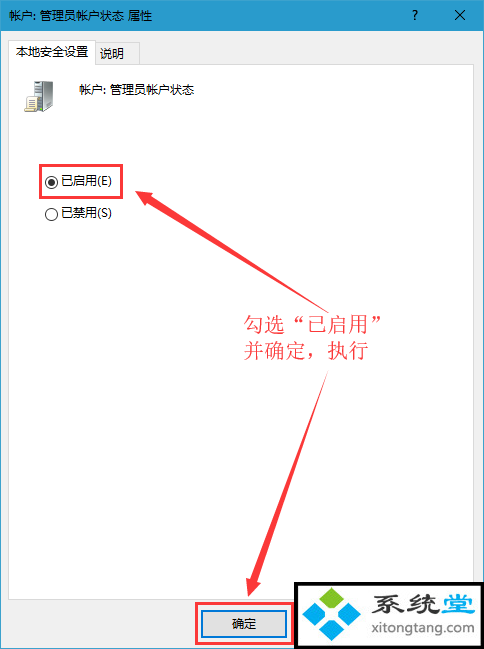484x649 pixels.
Task: Click the 已启用(E) option label text
Action: tap(87, 181)
